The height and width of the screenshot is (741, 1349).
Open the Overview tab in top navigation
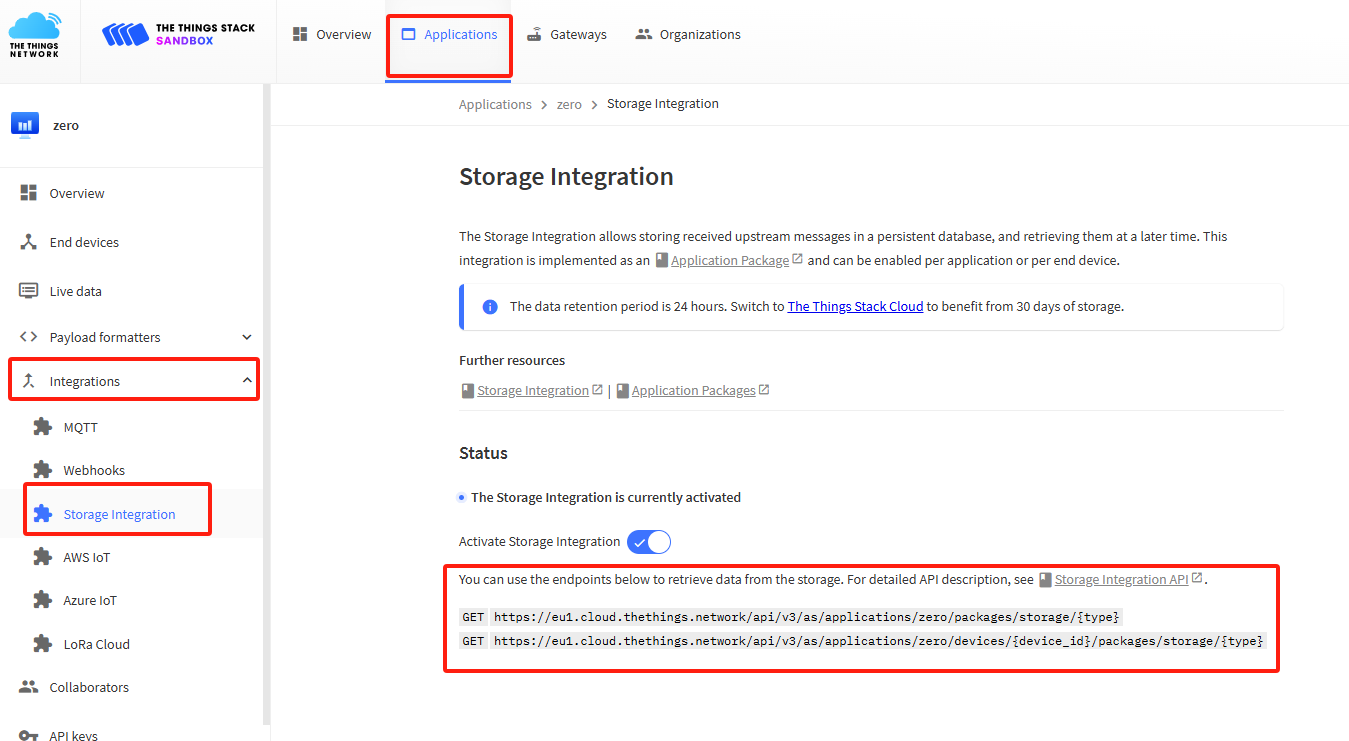point(332,34)
